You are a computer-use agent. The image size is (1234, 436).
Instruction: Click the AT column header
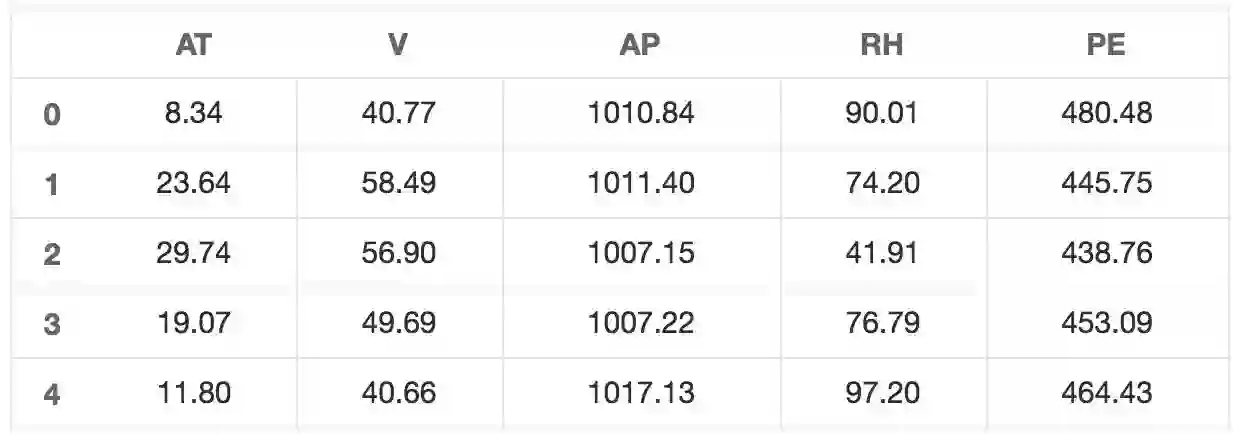tap(193, 46)
